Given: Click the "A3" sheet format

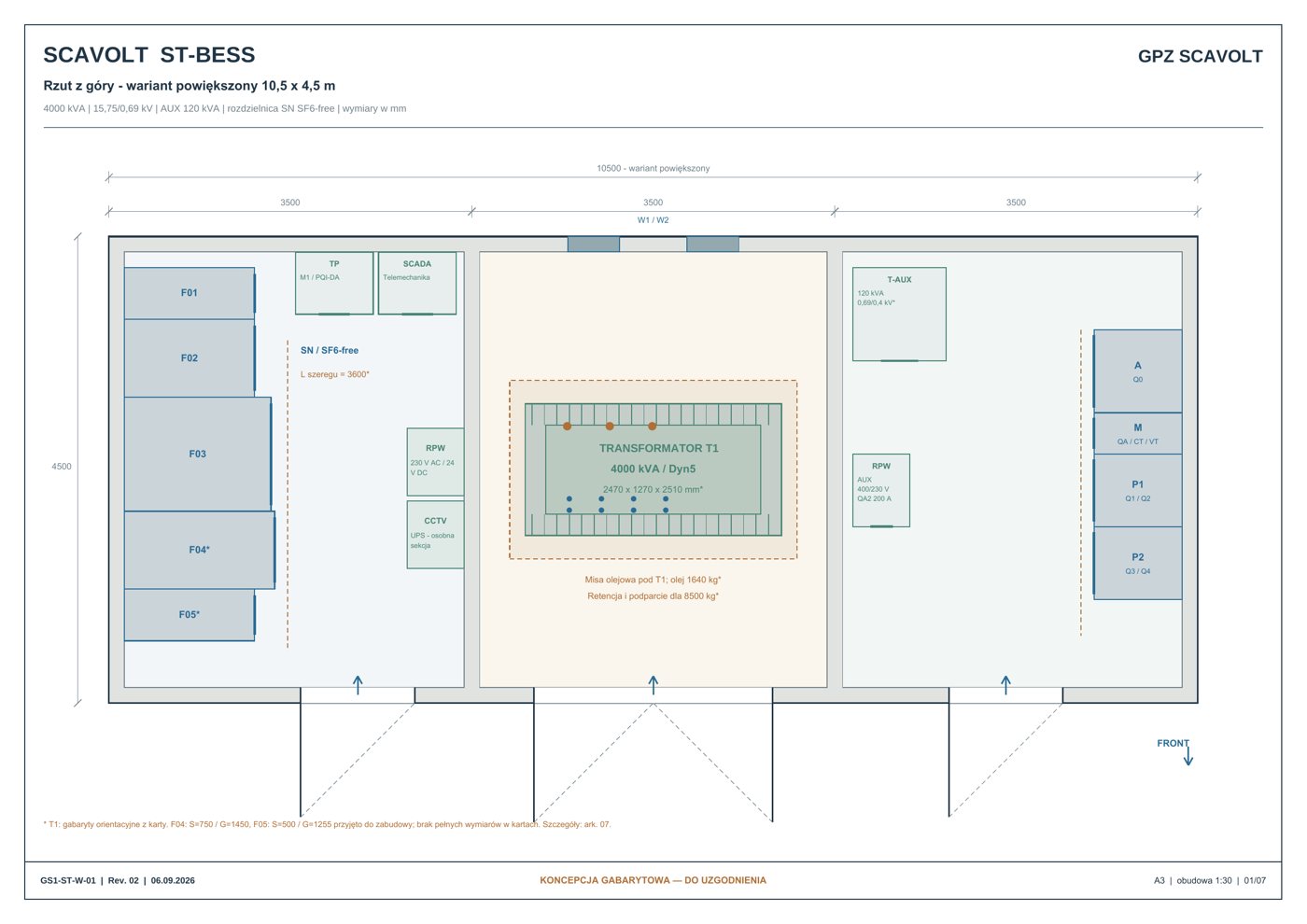Looking at the screenshot, I should coord(1159,881).
